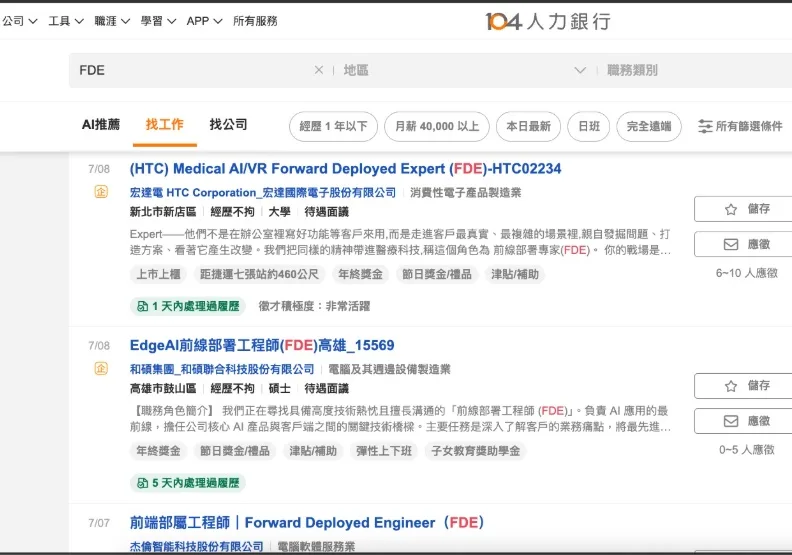Apply to the HTC job with 應徵
This screenshot has height=555, width=792.
point(744,244)
